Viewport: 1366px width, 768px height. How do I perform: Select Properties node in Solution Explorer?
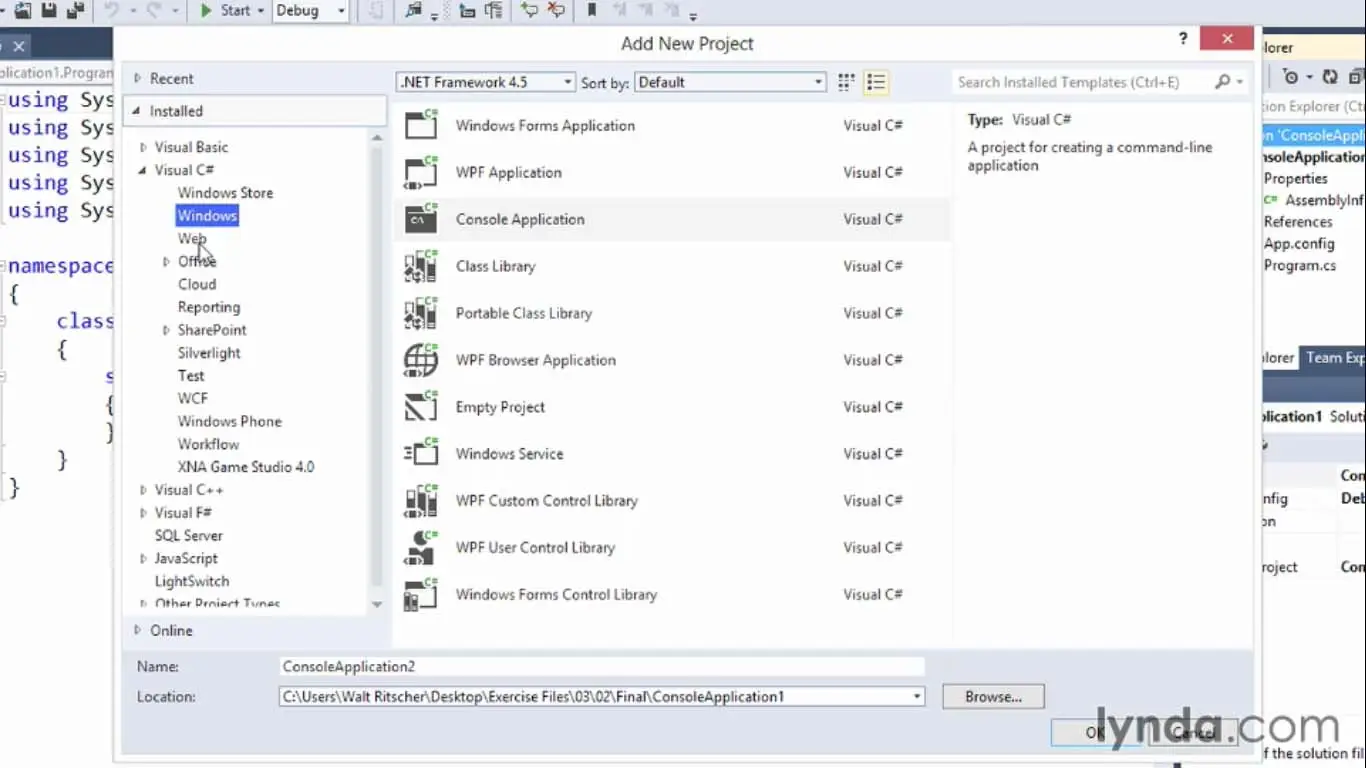(1296, 178)
